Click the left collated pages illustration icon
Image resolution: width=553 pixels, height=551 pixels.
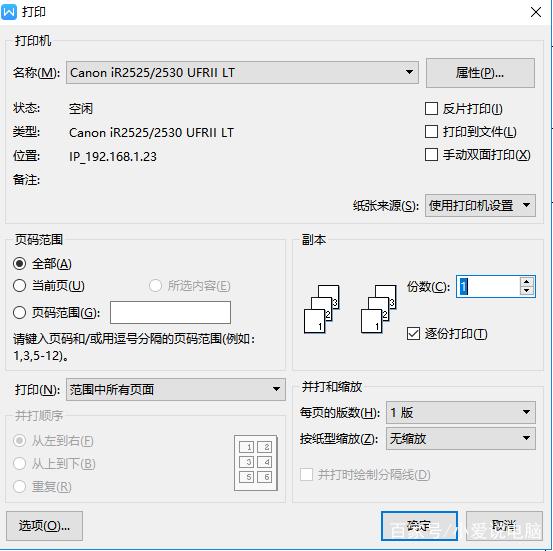click(x=321, y=309)
